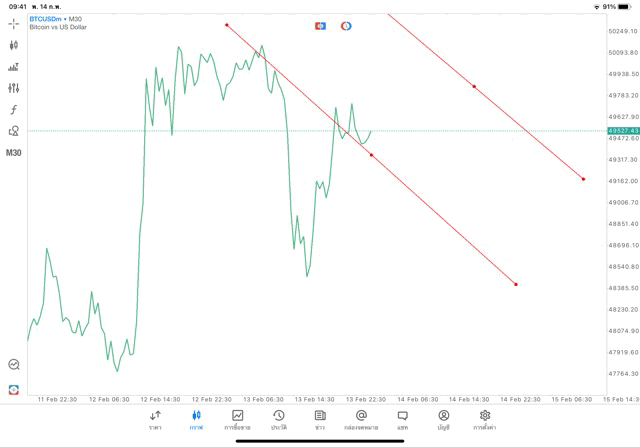Screen dimensions: 640x447
Task: Switch to the ราคา (Quotes) tab
Action: [x=155, y=418]
